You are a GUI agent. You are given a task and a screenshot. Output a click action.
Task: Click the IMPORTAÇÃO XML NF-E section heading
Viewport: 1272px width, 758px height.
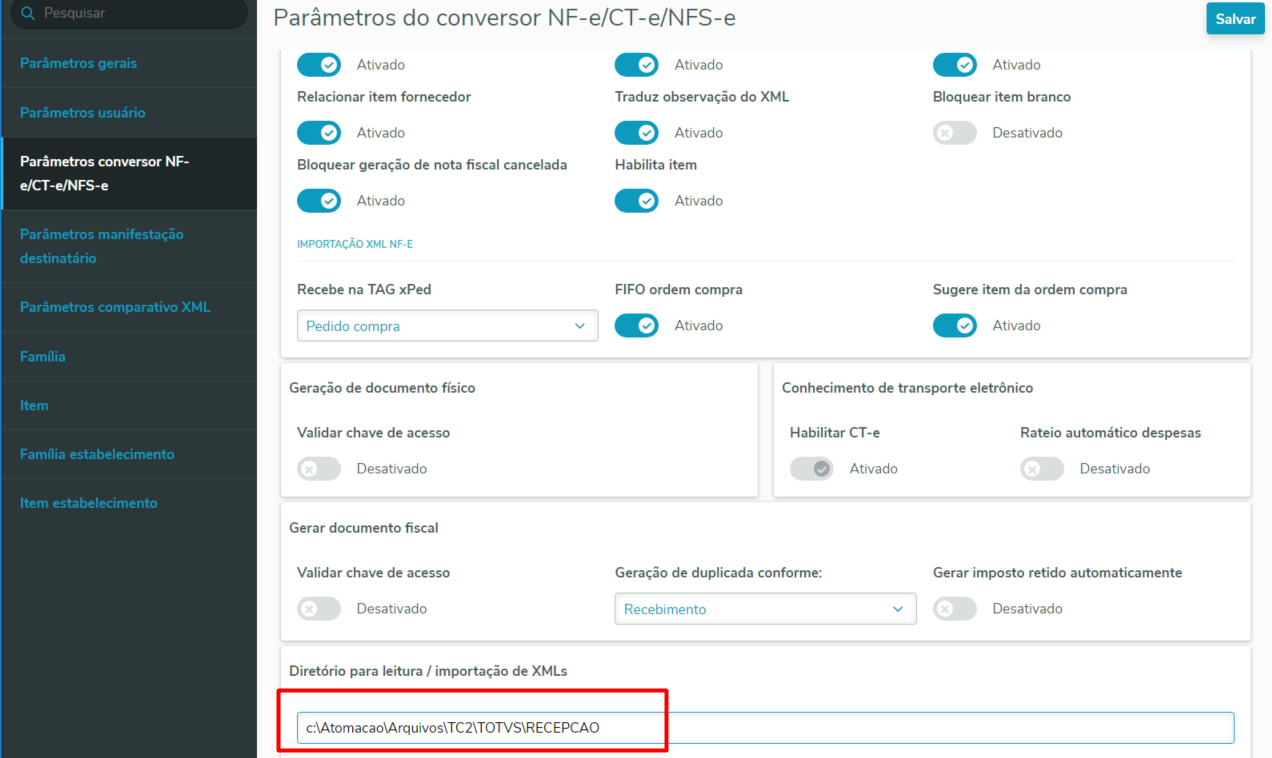[x=356, y=244]
